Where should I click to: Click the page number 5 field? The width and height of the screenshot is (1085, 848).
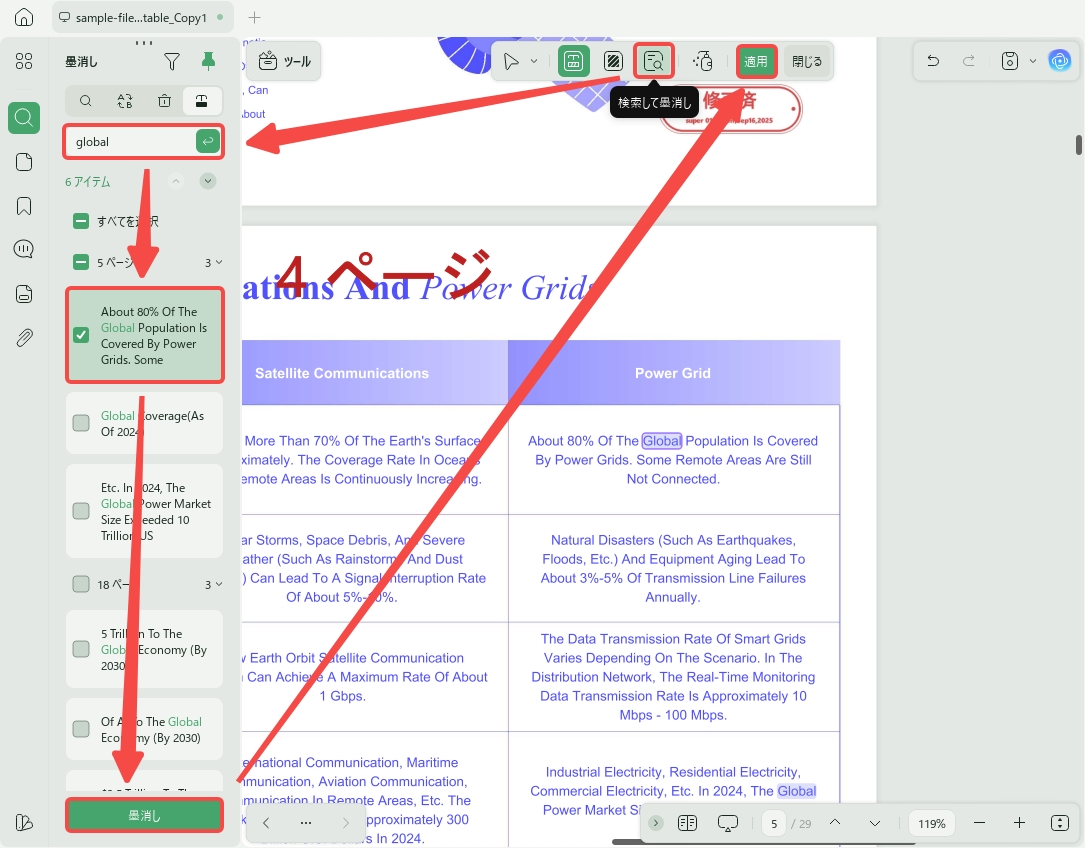(x=774, y=823)
